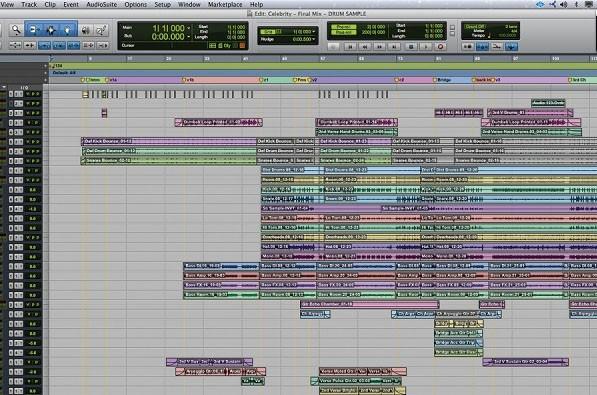
Task: Select the Grabber hand tool
Action: point(68,29)
